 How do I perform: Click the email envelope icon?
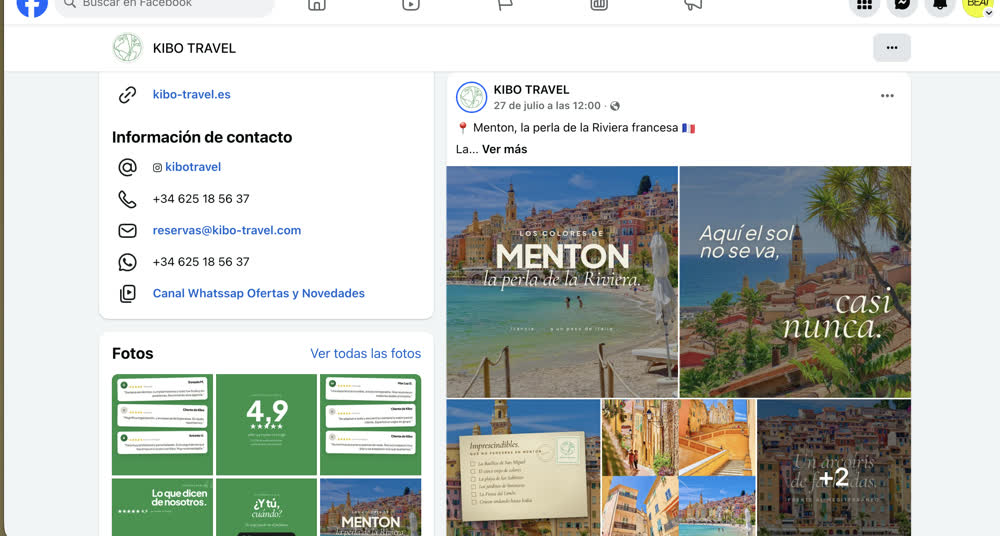tap(128, 230)
